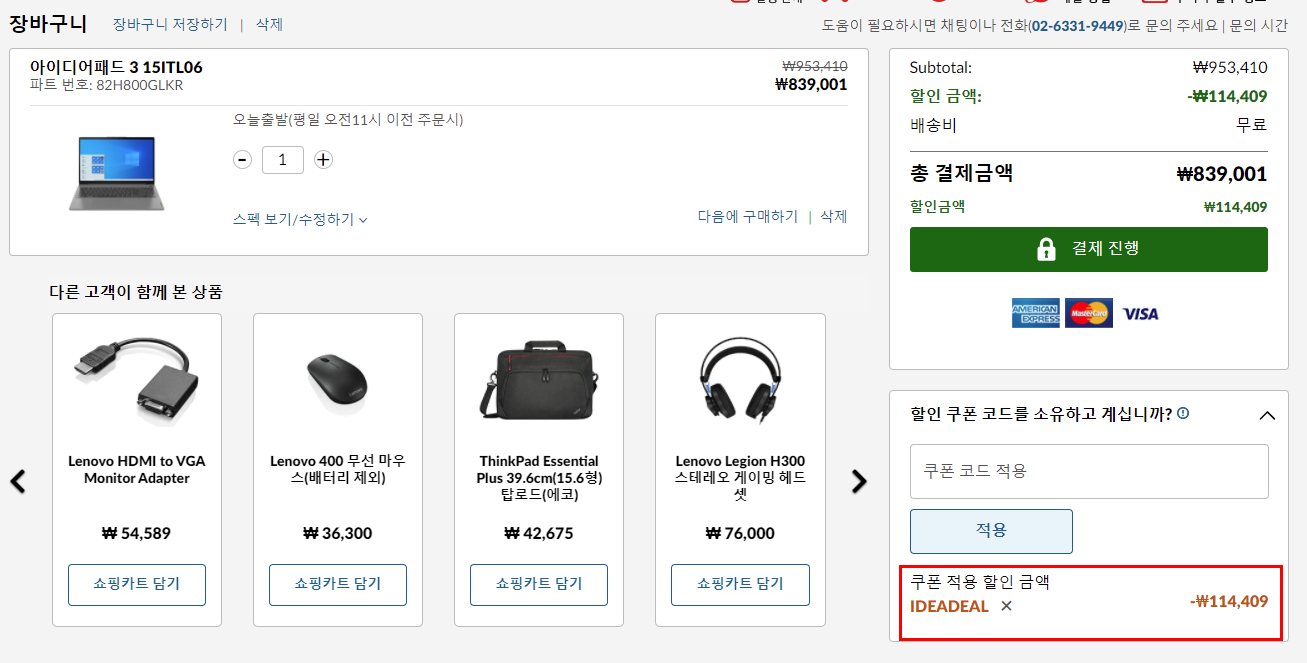
Task: Click 삭제 link next to 장바구니 저장하기
Action: (269, 24)
